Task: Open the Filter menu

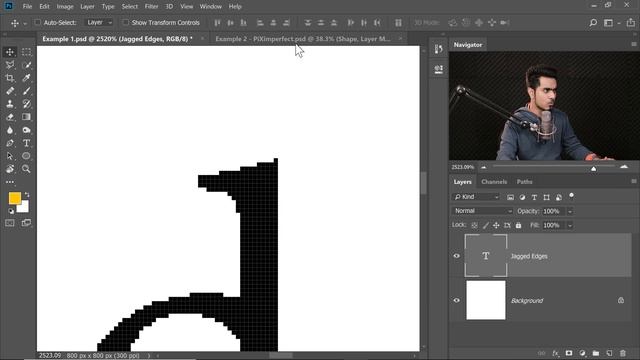Action: coord(151,7)
